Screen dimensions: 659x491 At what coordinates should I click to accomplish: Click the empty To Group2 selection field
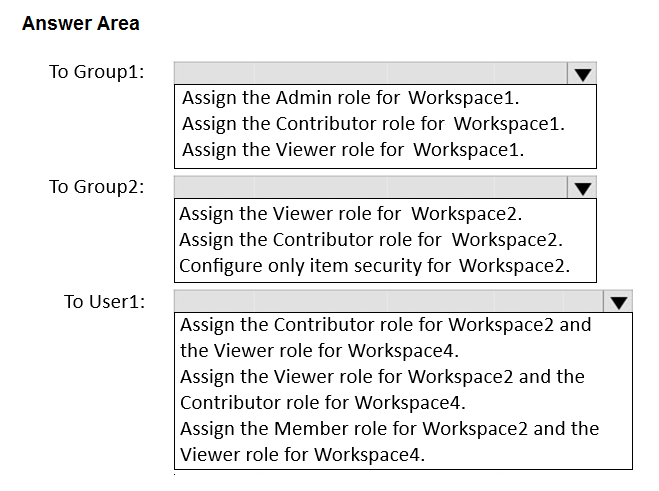coord(371,187)
